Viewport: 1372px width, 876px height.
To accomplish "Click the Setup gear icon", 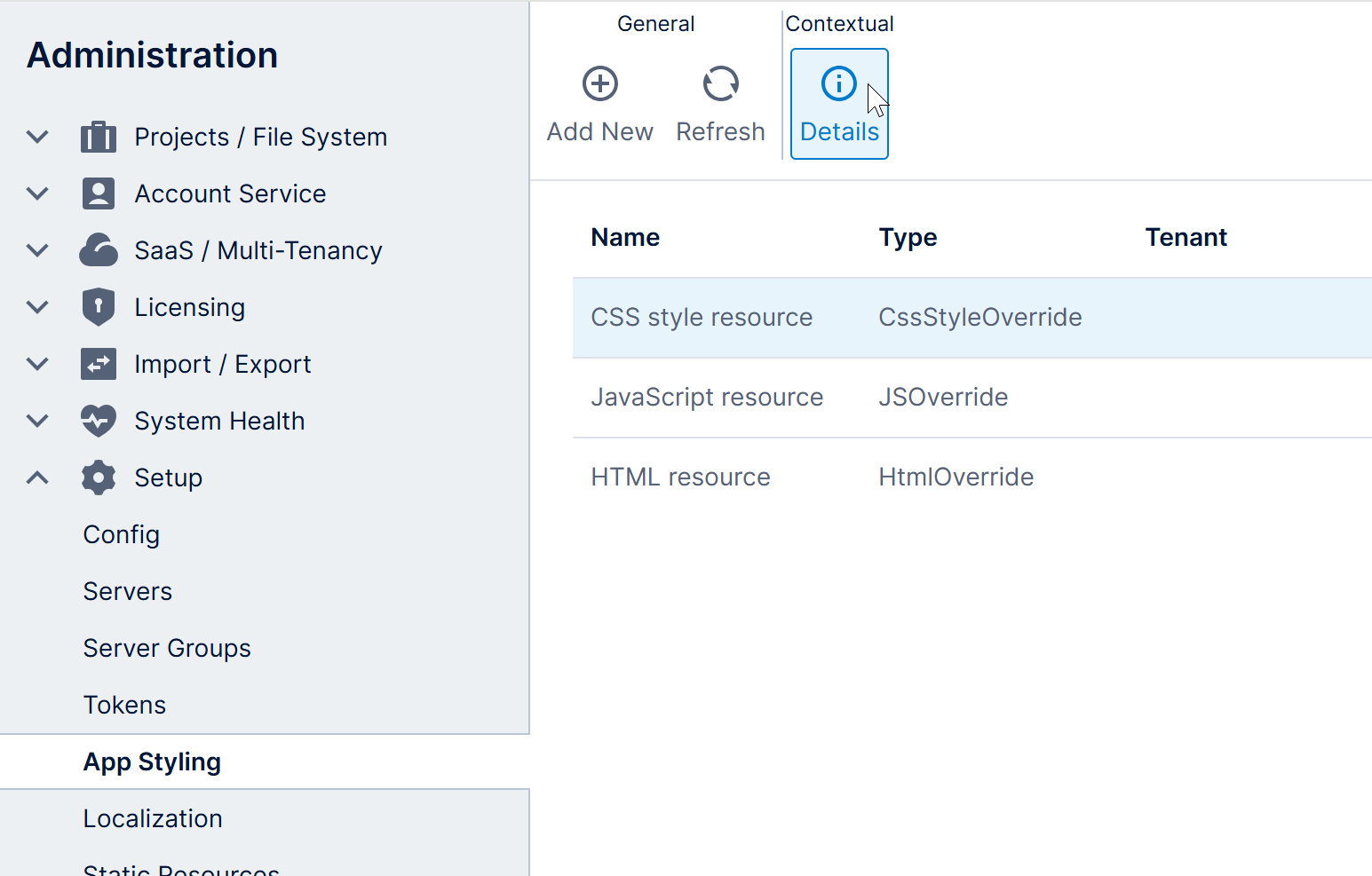I will coord(99,477).
